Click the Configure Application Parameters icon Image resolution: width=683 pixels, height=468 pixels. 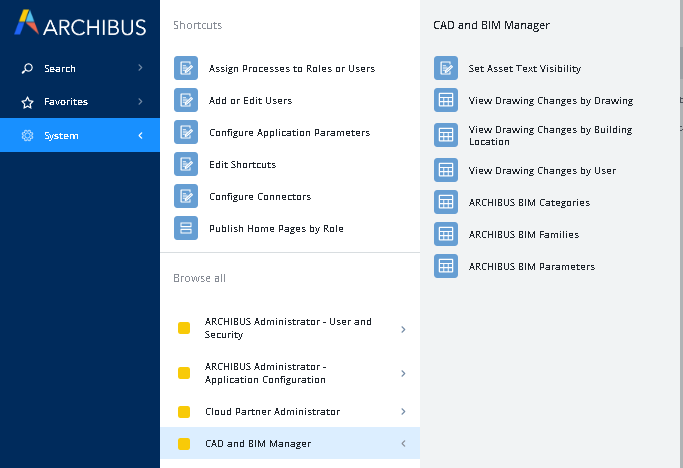[x=186, y=132]
